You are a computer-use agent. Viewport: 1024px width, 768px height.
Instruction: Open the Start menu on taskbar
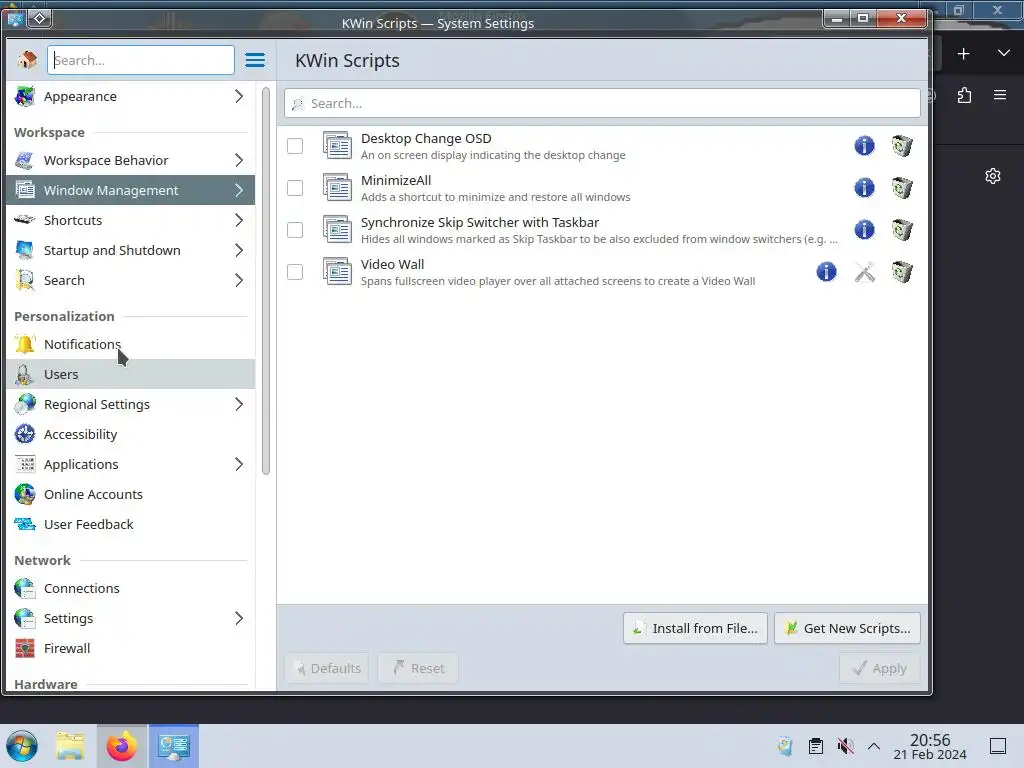(x=22, y=746)
